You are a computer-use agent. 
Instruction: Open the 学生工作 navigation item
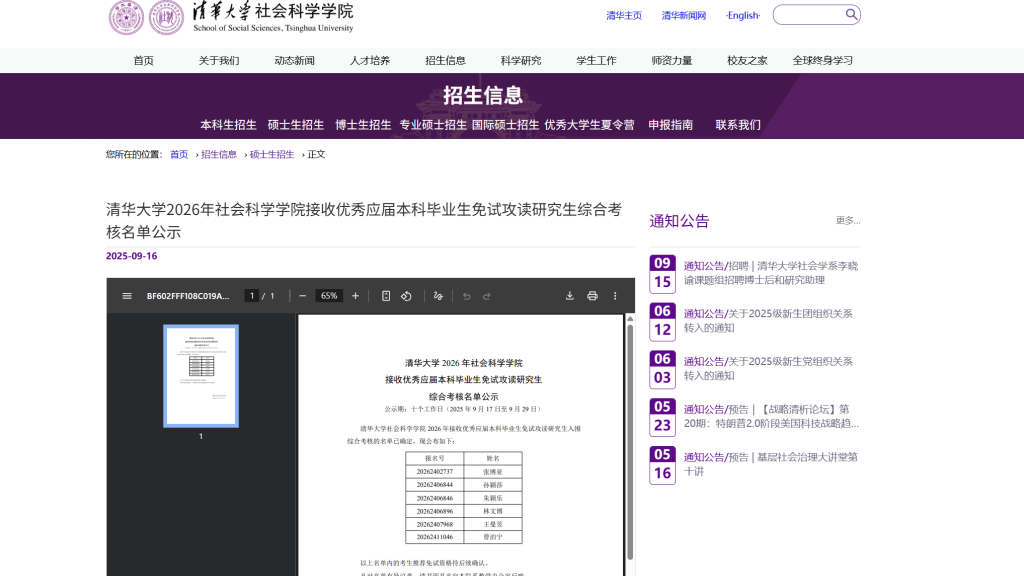coord(596,61)
